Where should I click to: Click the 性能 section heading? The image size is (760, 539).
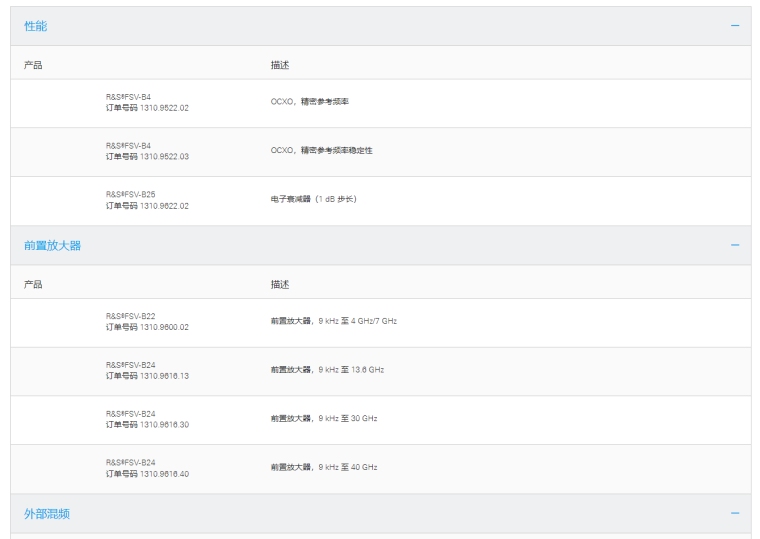[x=36, y=26]
